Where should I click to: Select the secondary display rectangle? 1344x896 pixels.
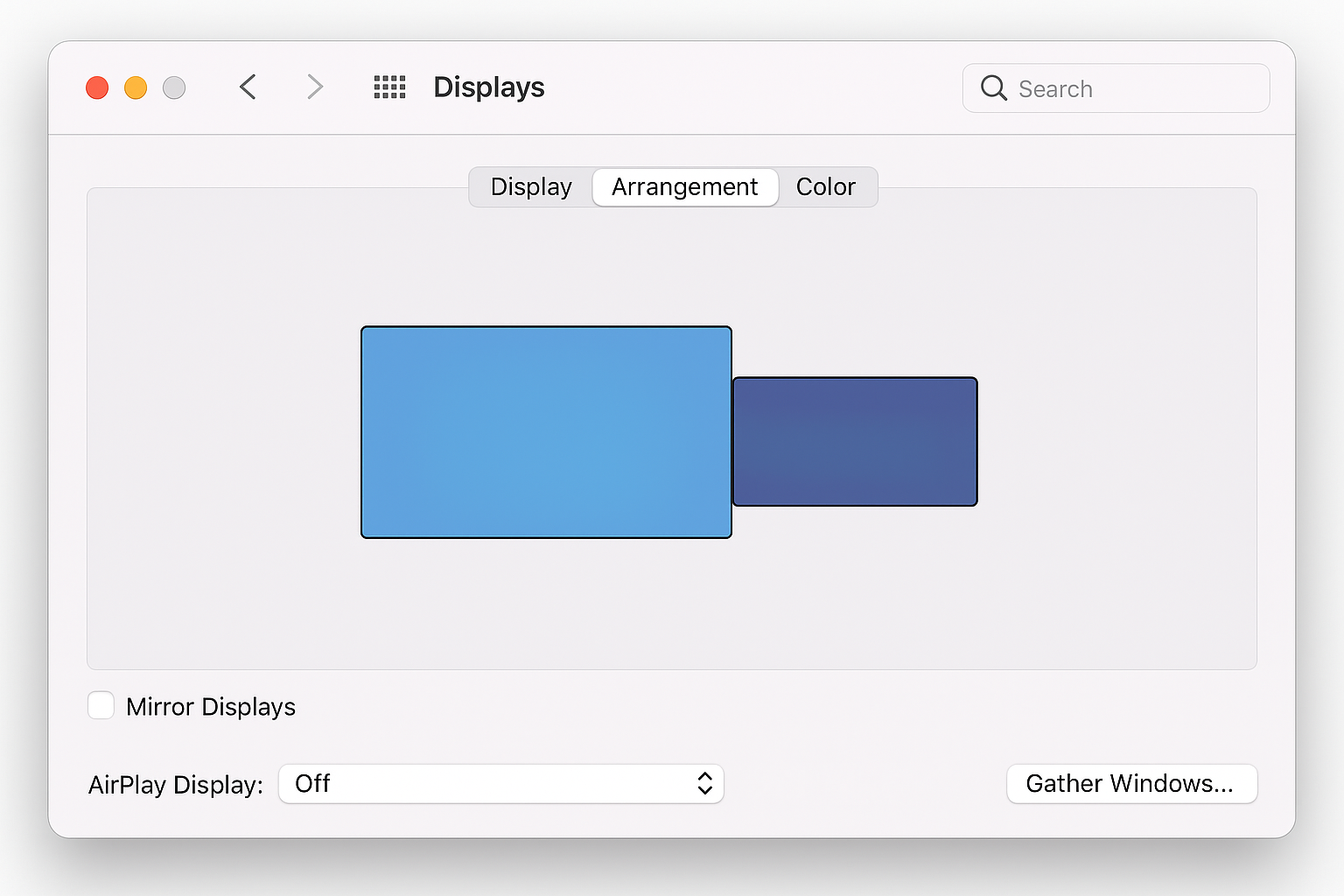pyautogui.click(x=855, y=441)
